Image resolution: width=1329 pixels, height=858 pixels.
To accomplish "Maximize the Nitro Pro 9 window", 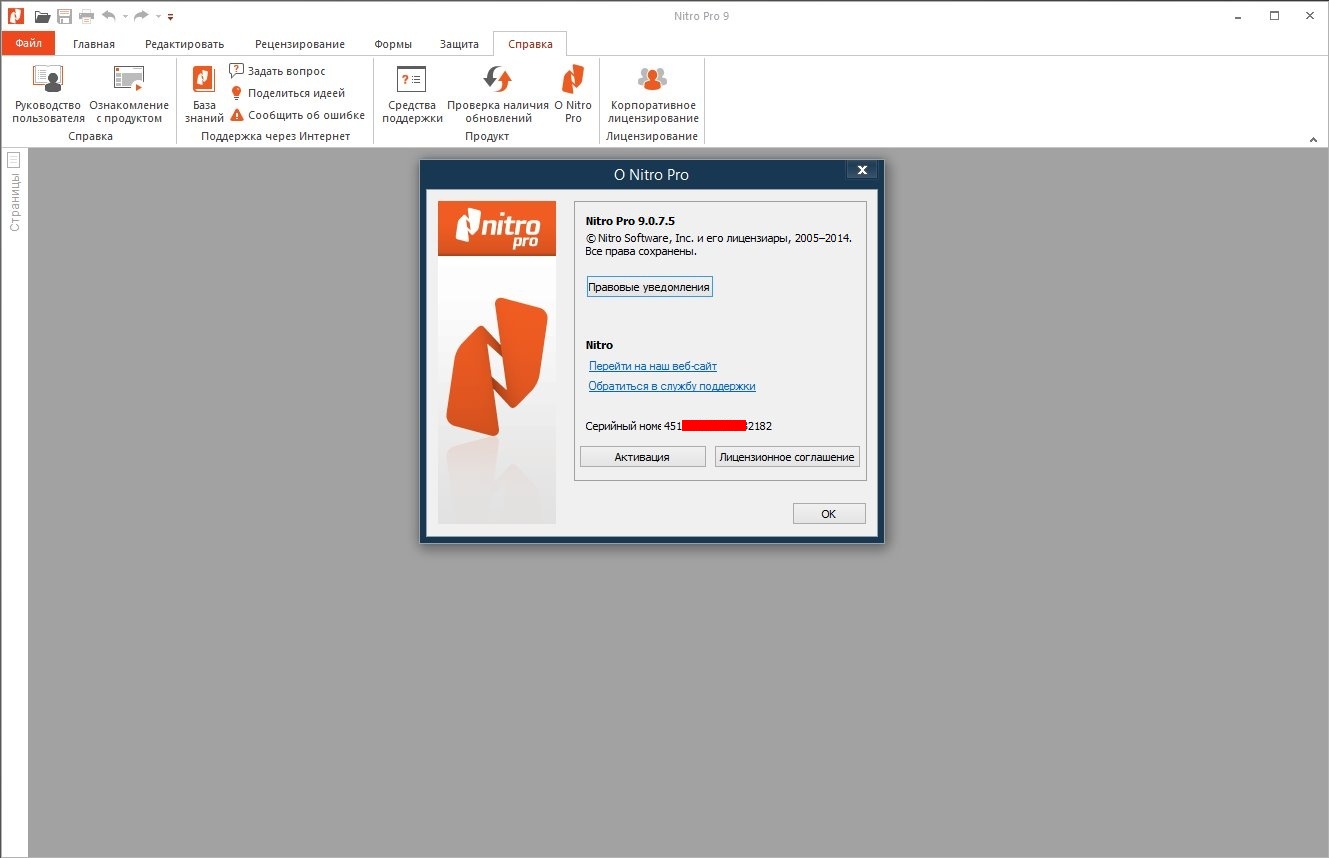I will coord(1275,16).
